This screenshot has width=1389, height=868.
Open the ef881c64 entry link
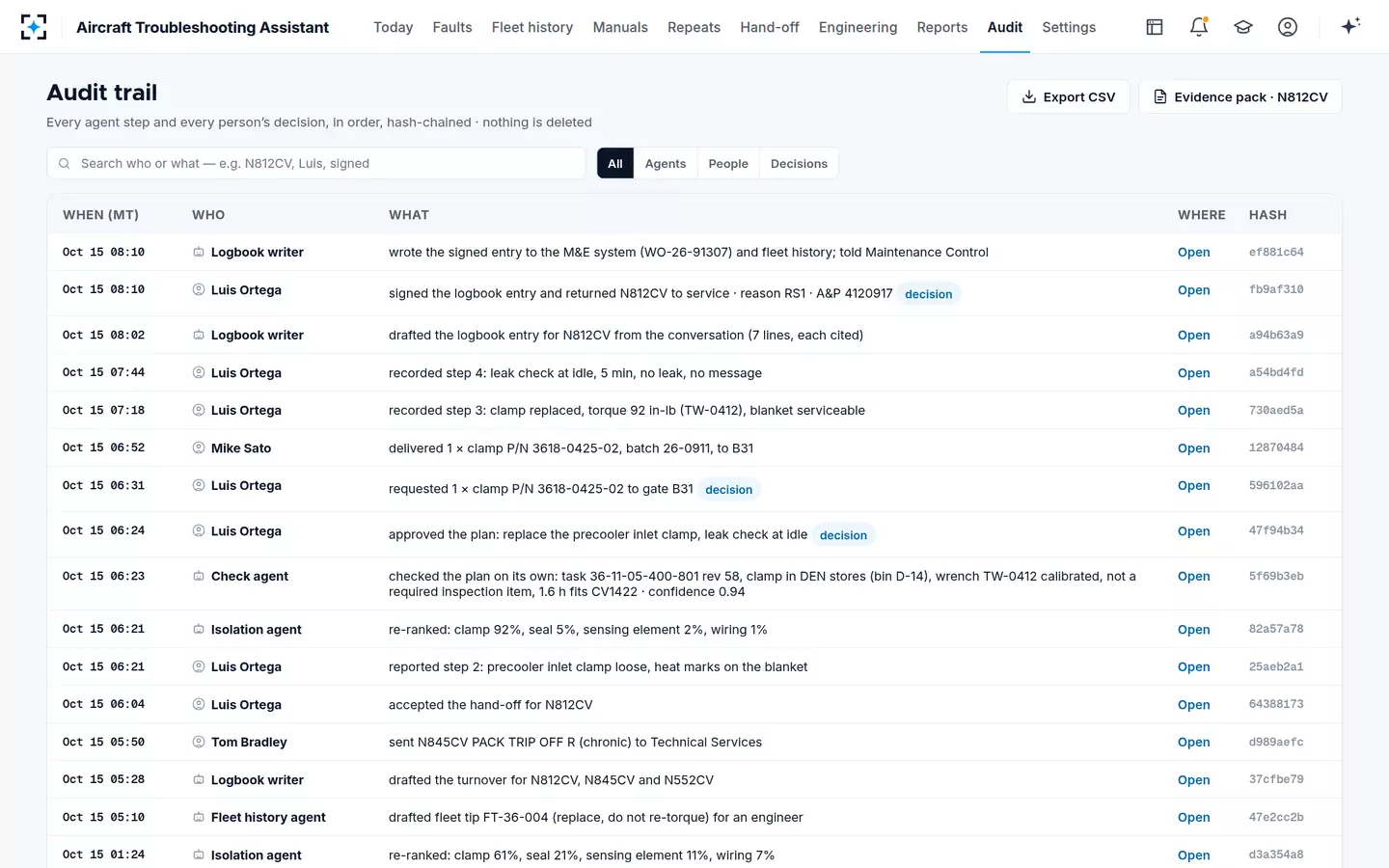[1193, 252]
